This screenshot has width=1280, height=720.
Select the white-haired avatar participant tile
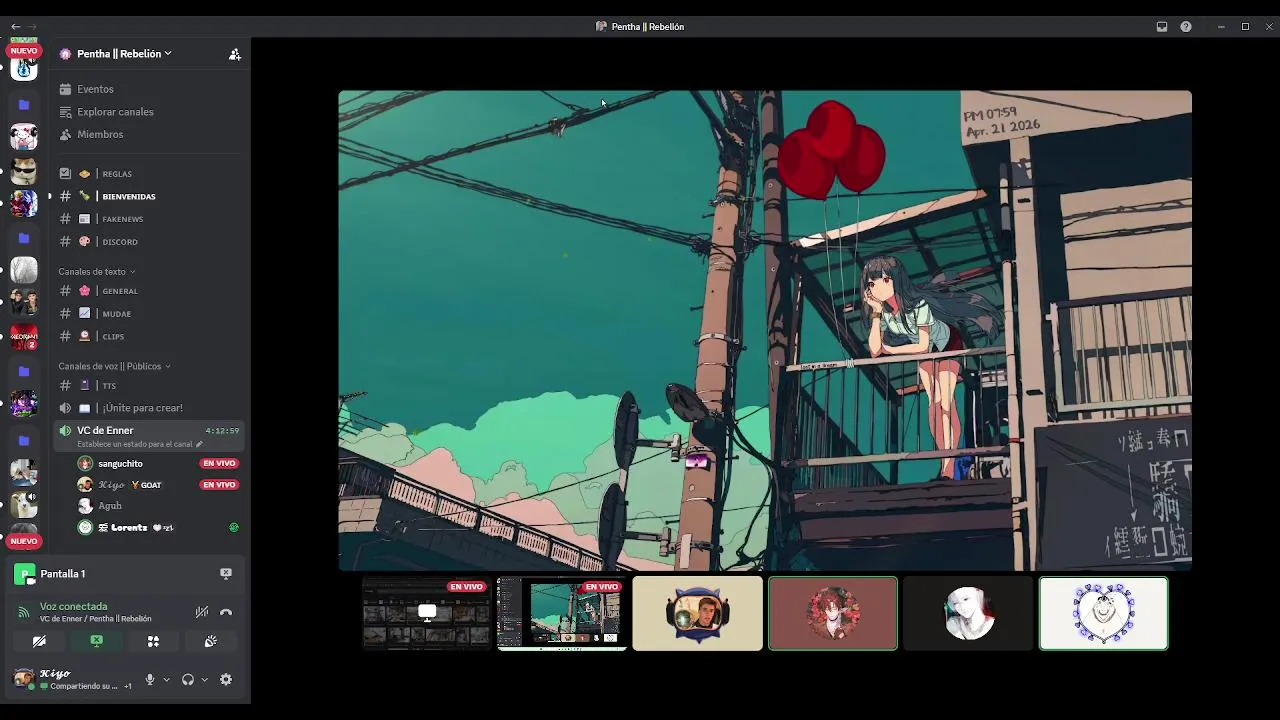click(x=968, y=613)
